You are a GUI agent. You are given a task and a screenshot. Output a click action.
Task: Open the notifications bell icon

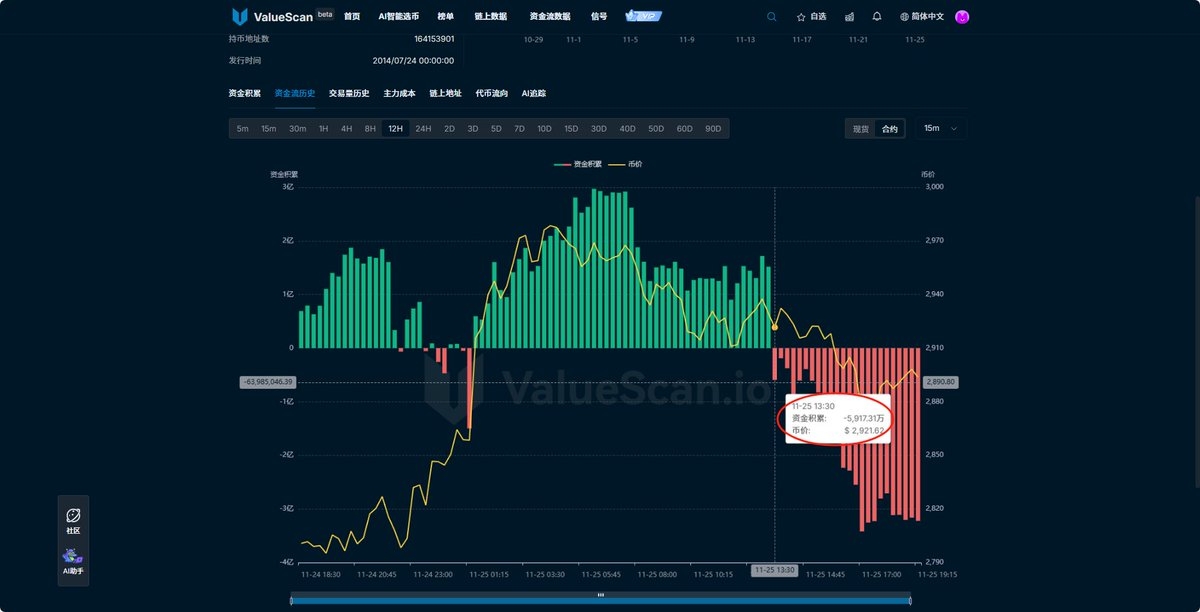pos(877,17)
